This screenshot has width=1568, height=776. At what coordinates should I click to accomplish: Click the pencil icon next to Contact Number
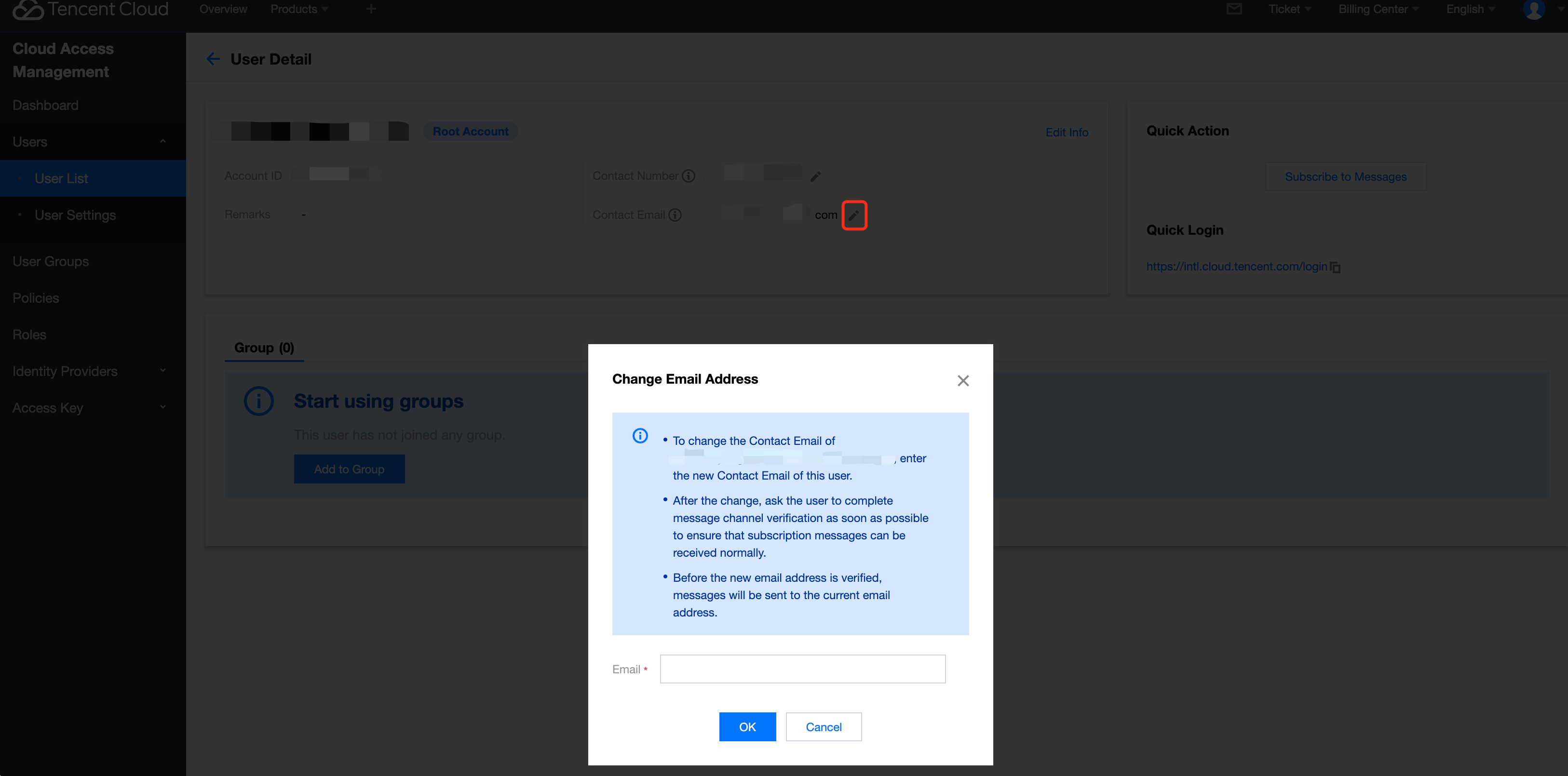815,176
